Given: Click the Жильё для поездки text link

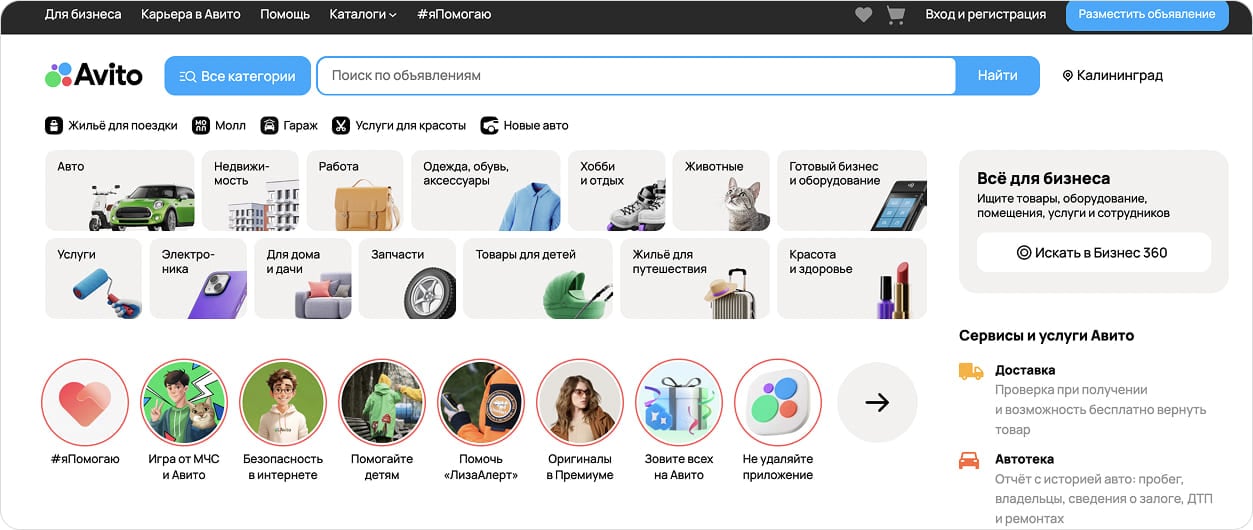Looking at the screenshot, I should 123,126.
